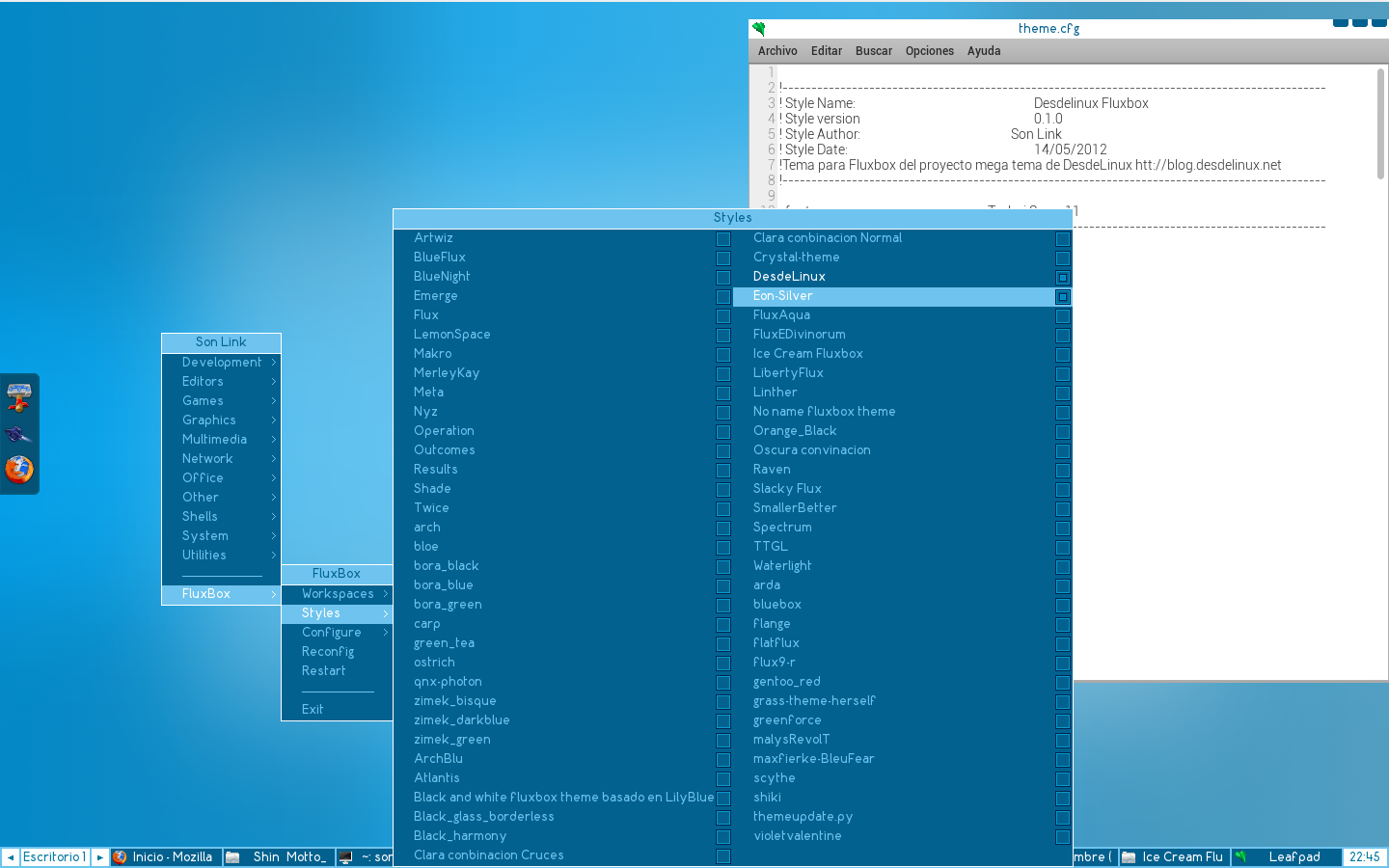
Task: Open the Ayuda menu in Leafpad
Action: pos(984,51)
